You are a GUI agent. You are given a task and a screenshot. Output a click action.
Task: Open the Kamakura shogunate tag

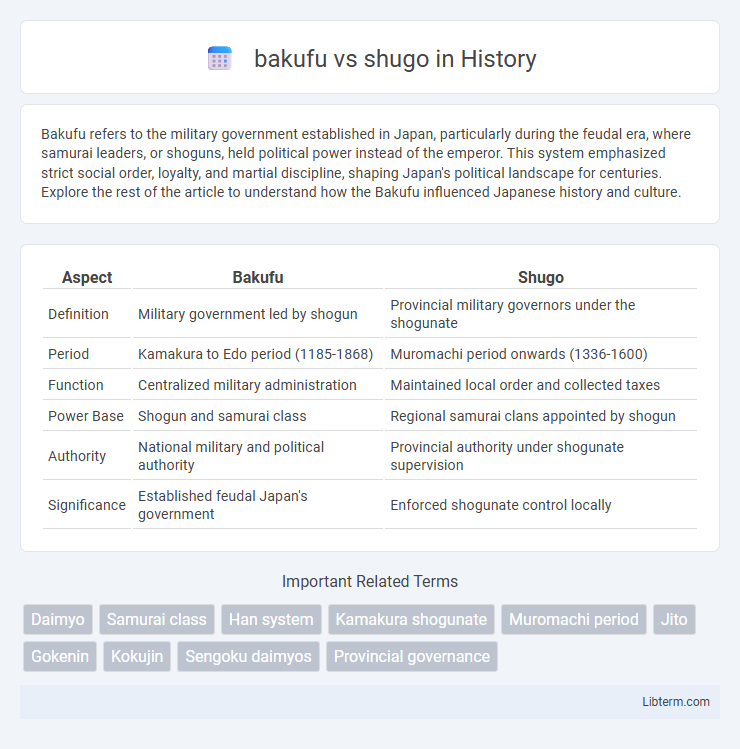pyautogui.click(x=411, y=620)
